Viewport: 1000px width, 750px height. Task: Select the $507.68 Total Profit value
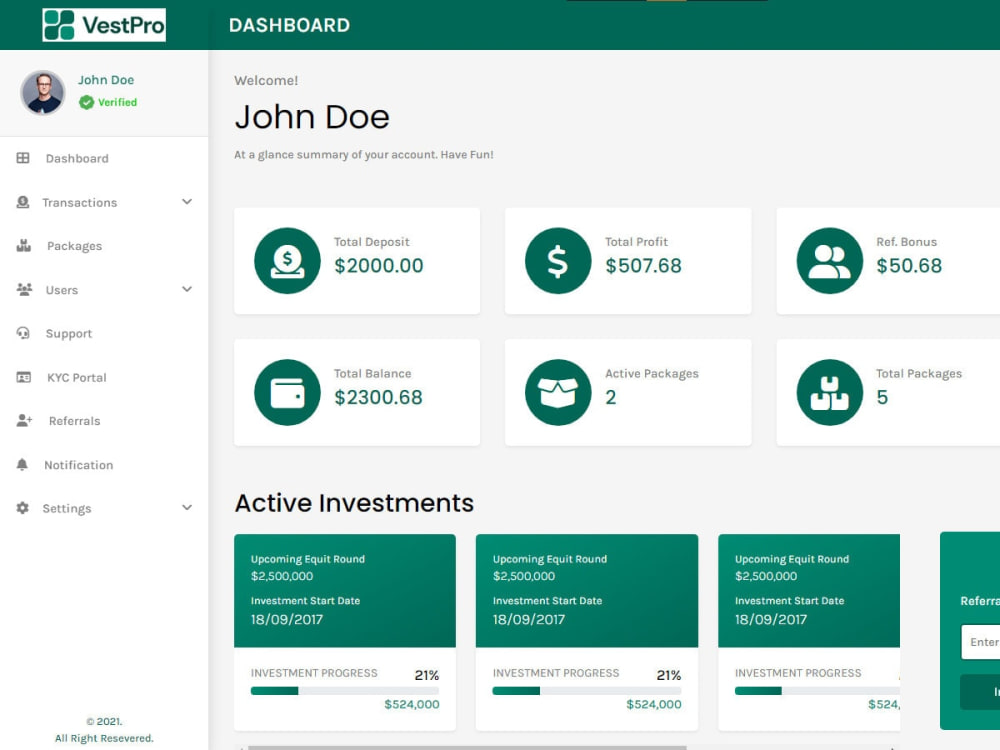point(643,265)
